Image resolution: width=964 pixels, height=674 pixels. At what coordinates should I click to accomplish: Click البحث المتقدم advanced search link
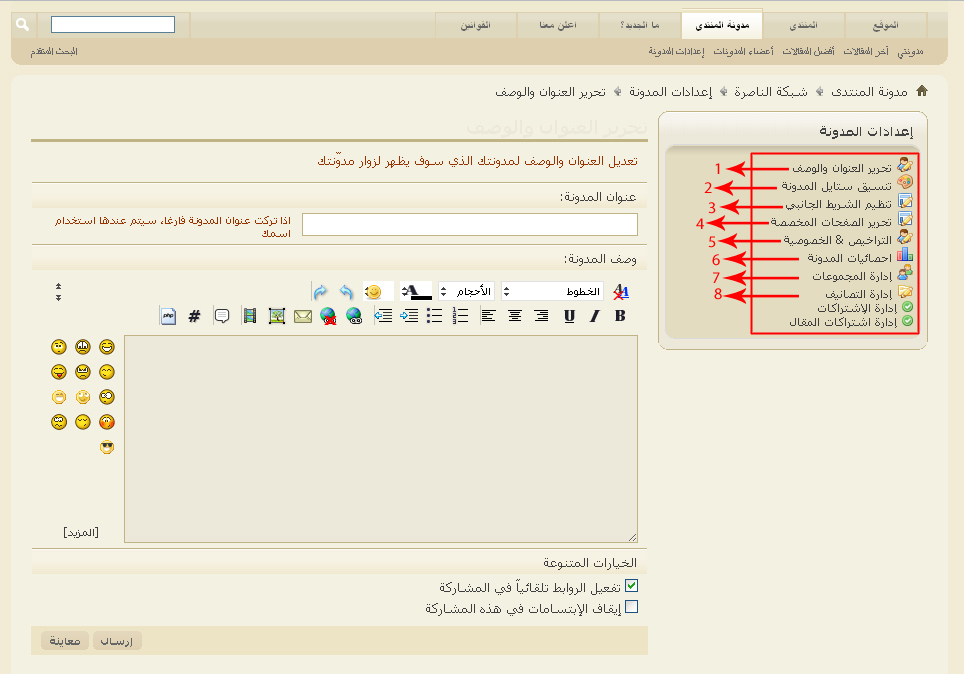pos(54,51)
